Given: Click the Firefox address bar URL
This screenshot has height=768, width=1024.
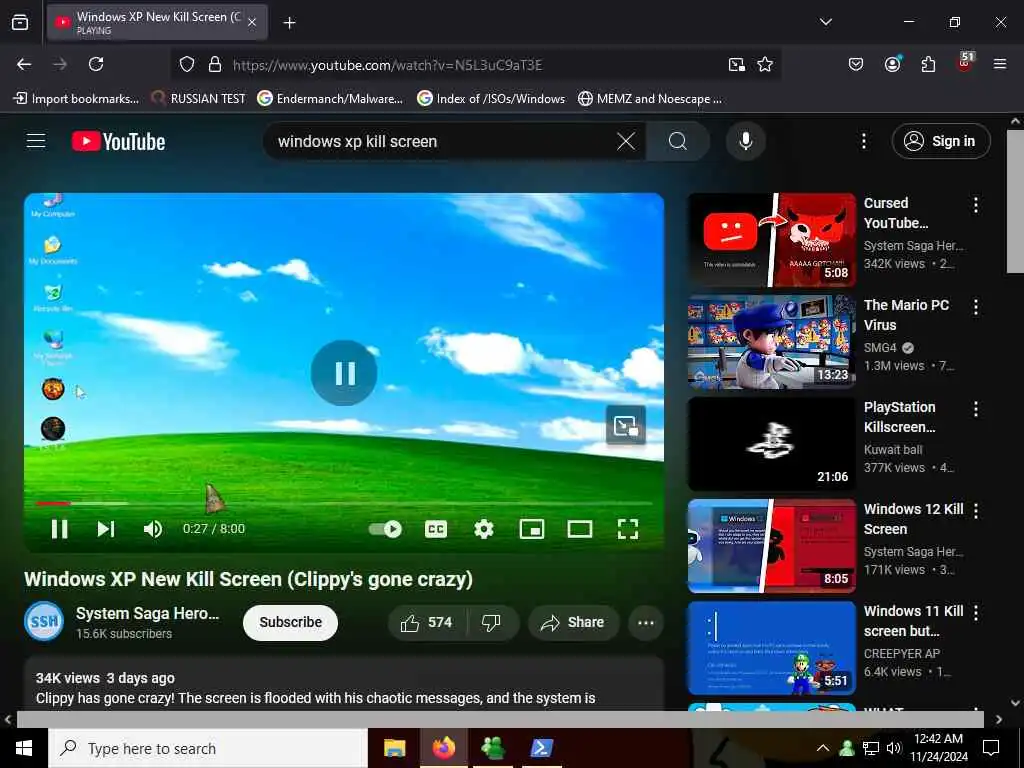Looking at the screenshot, I should point(387,65).
